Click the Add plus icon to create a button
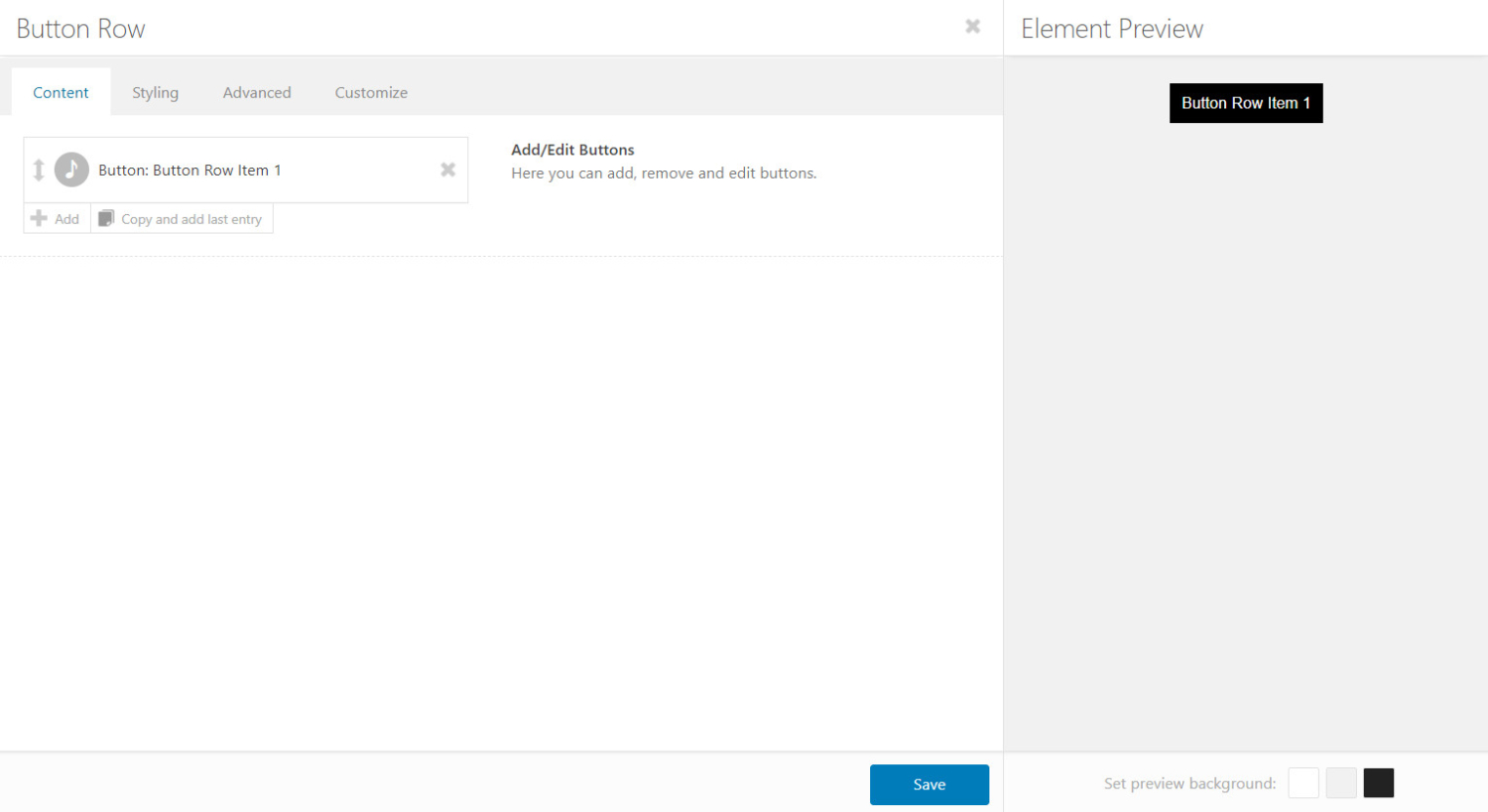This screenshot has height=812, width=1488. click(x=39, y=218)
